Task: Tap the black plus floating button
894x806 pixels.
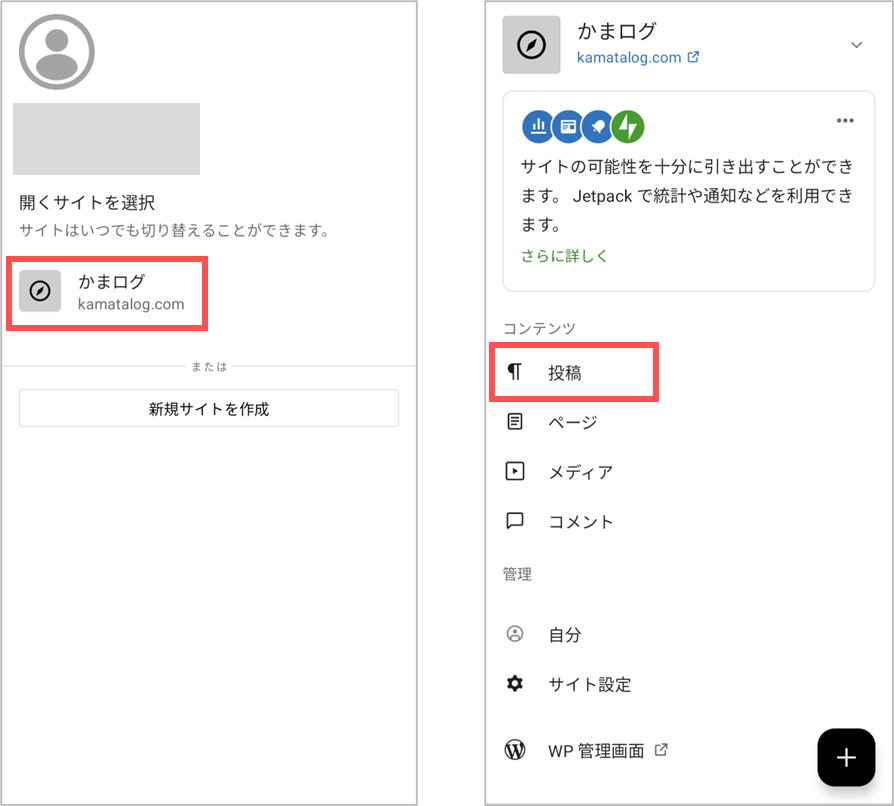Action: click(846, 757)
